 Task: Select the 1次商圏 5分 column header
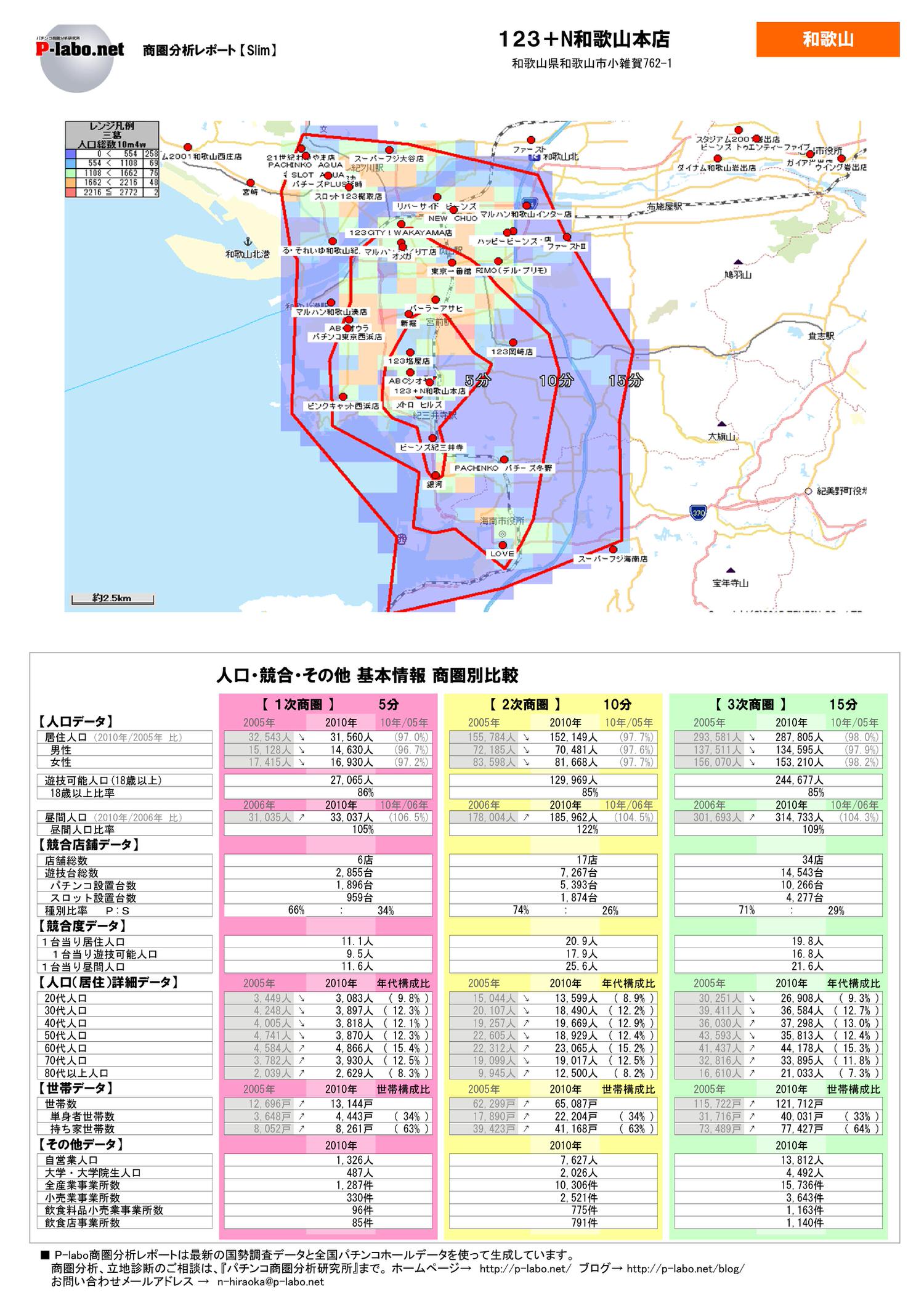click(328, 704)
